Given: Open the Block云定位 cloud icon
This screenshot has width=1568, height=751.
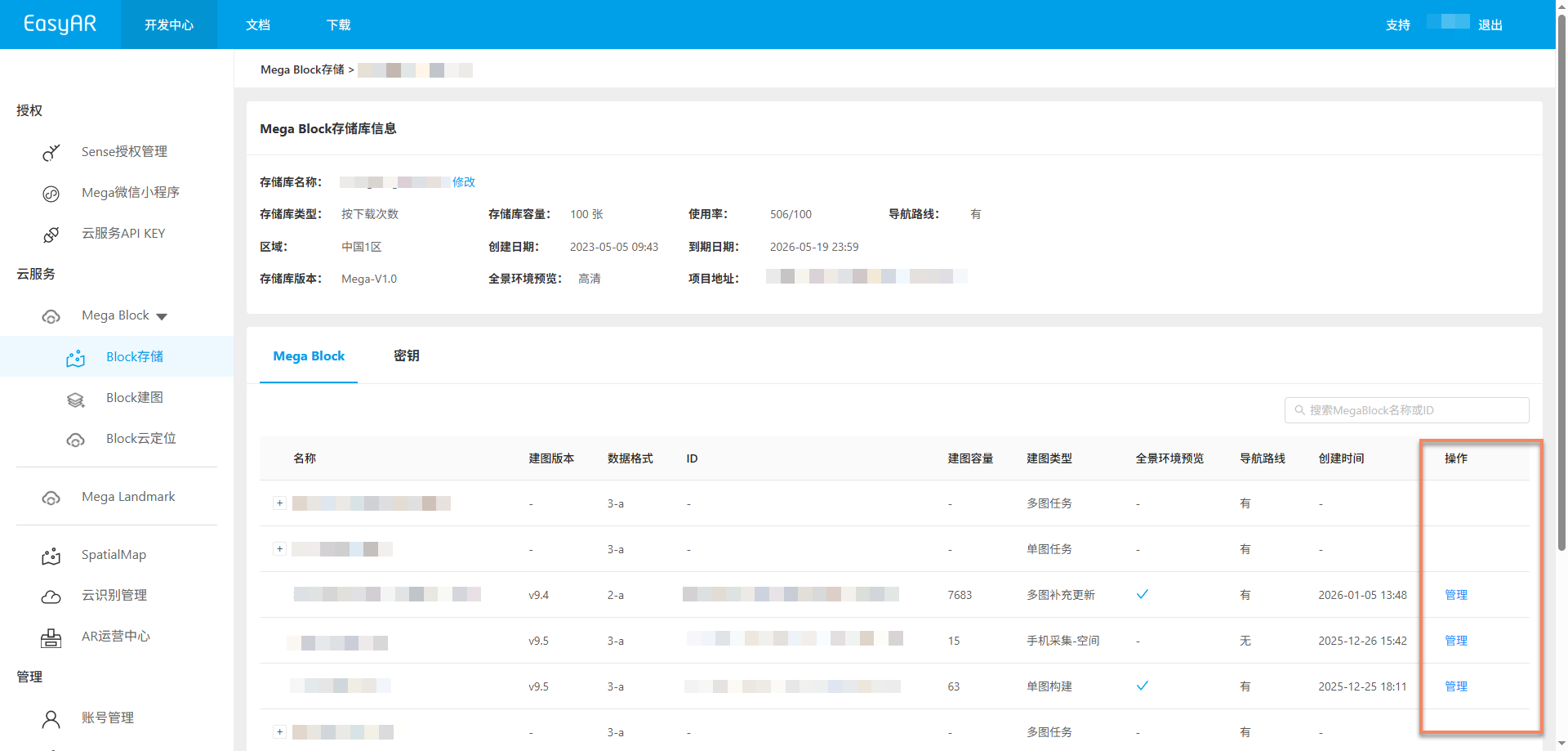Looking at the screenshot, I should pyautogui.click(x=75, y=440).
